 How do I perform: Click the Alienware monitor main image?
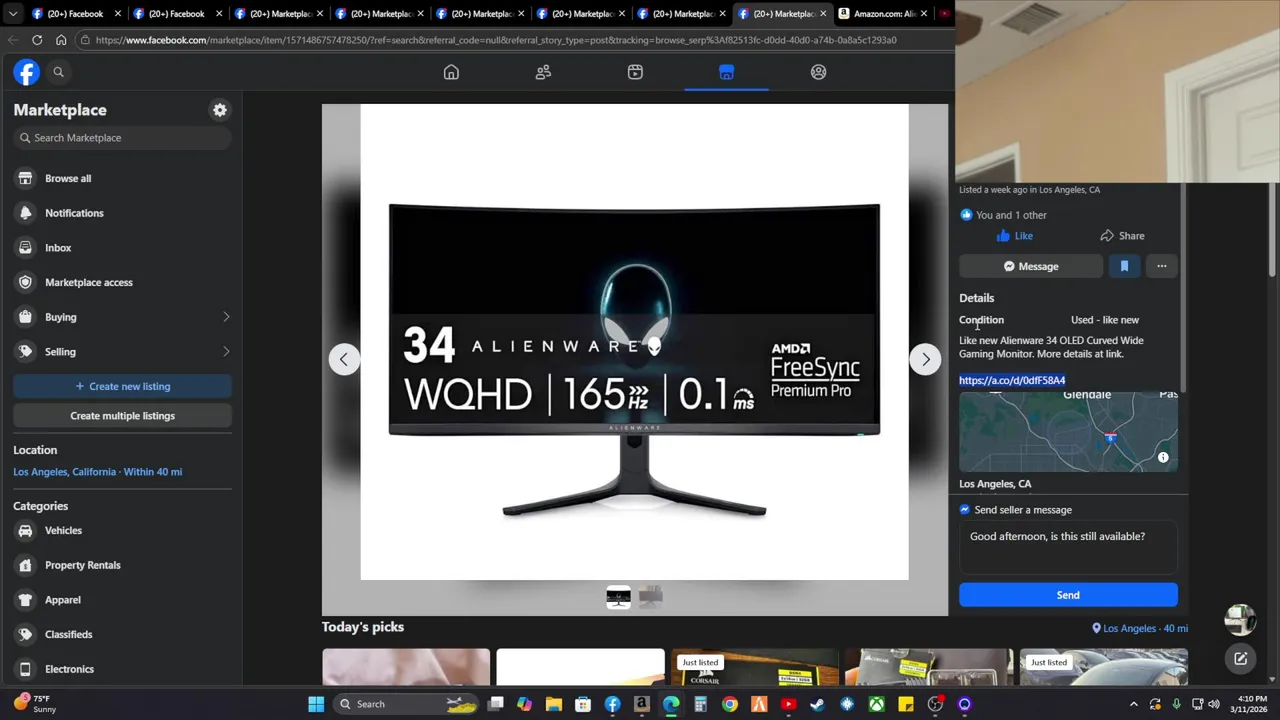click(634, 342)
